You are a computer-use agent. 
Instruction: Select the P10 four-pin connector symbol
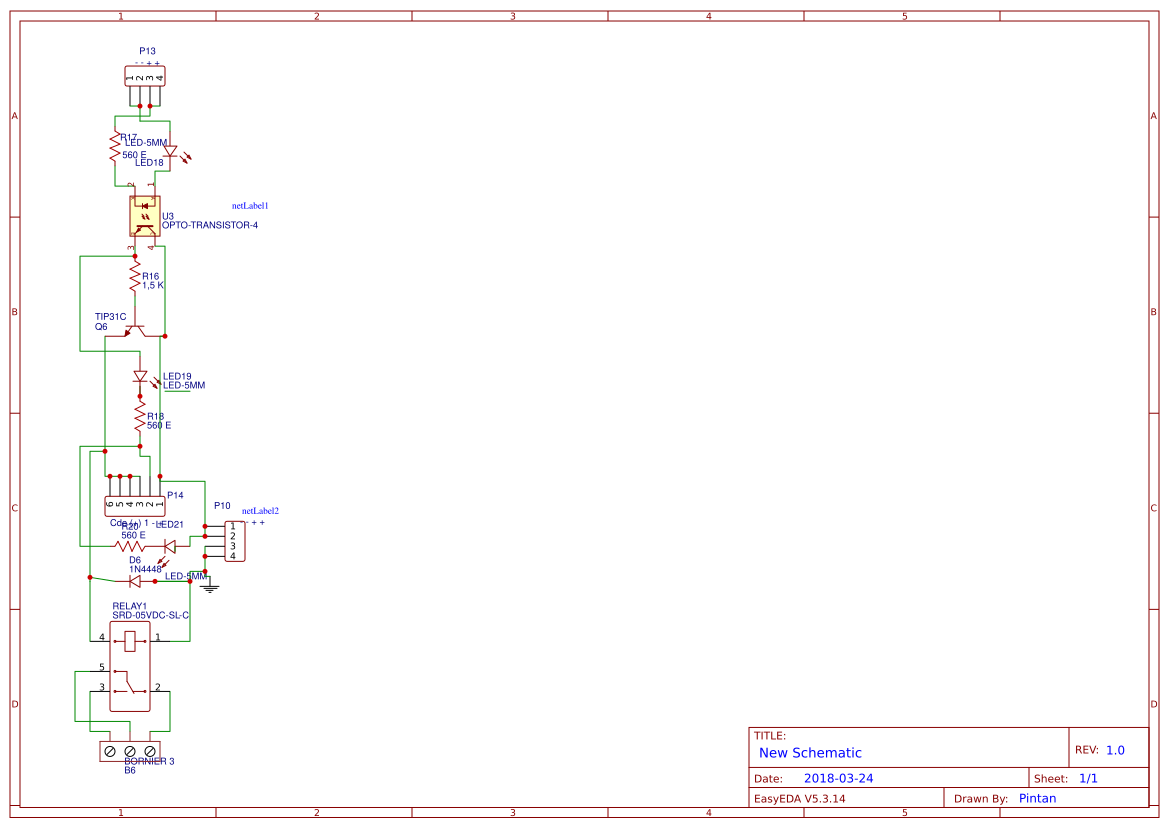[234, 541]
